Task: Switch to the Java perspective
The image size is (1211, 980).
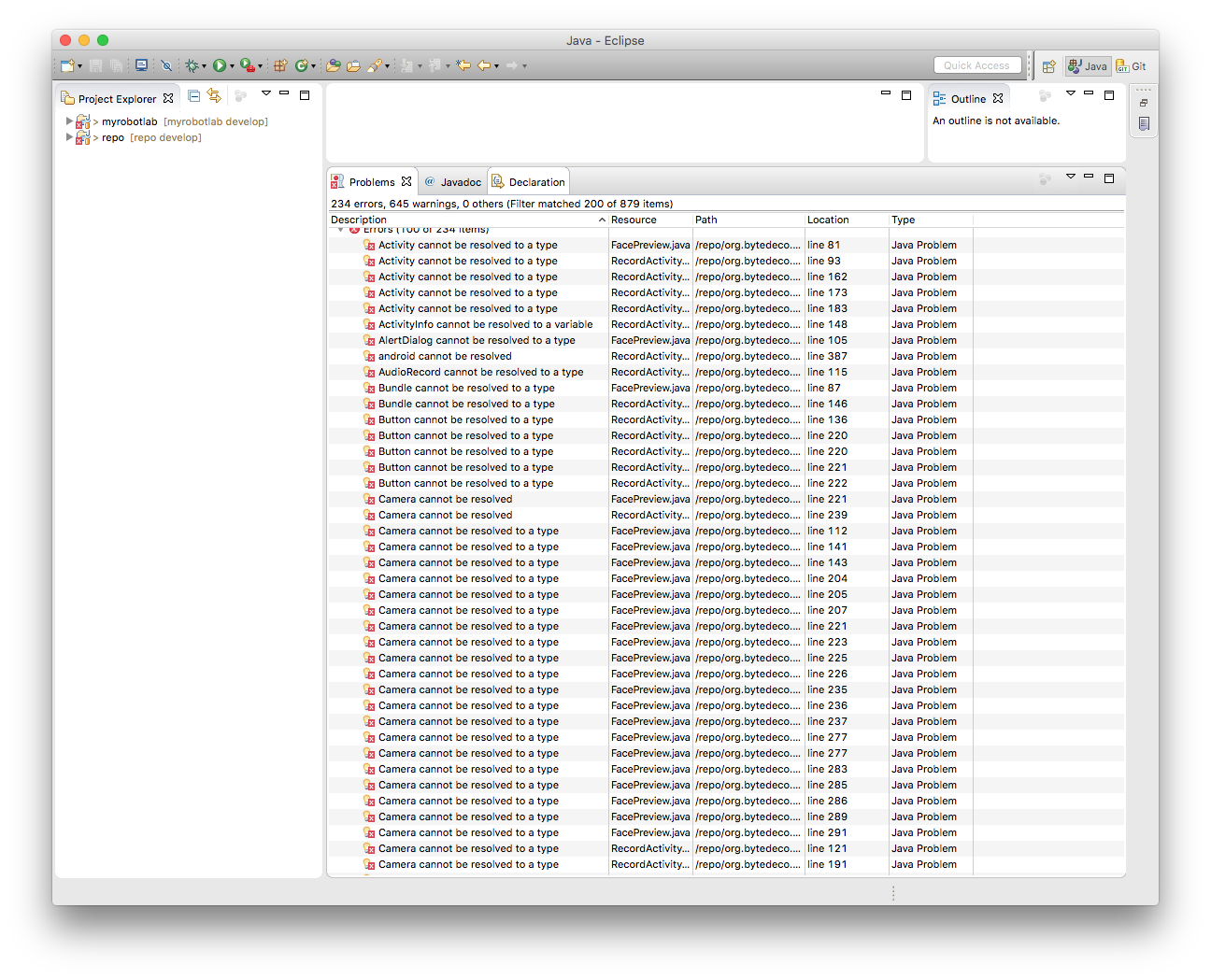Action: (x=1089, y=66)
